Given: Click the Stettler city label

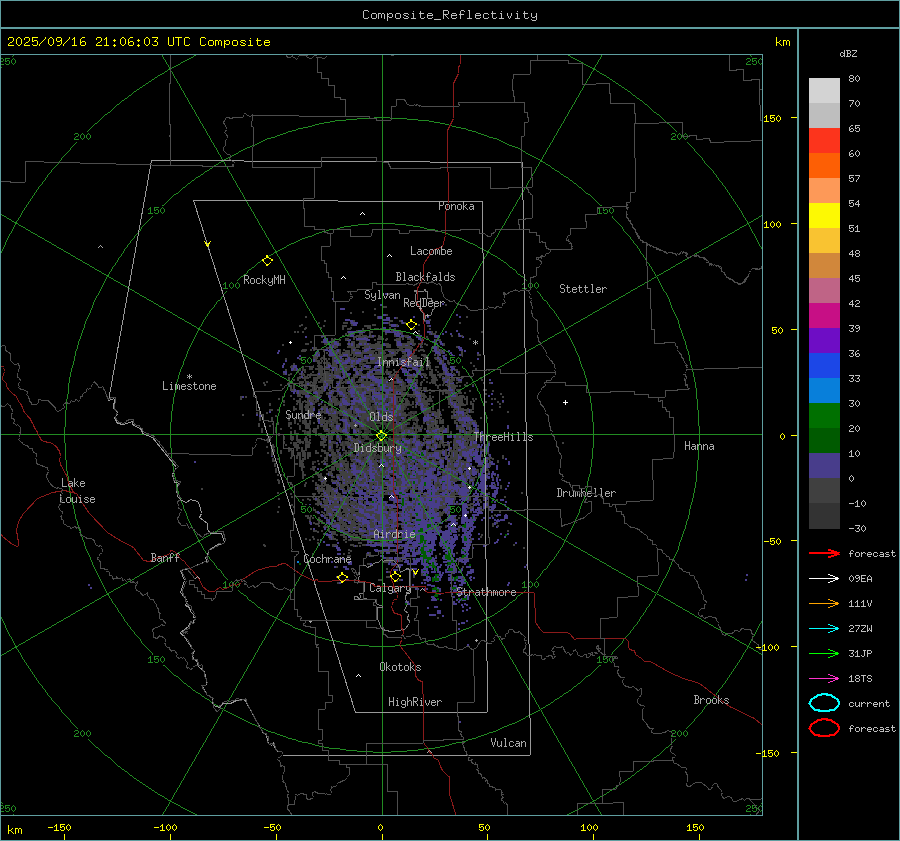Looking at the screenshot, I should (x=582, y=289).
